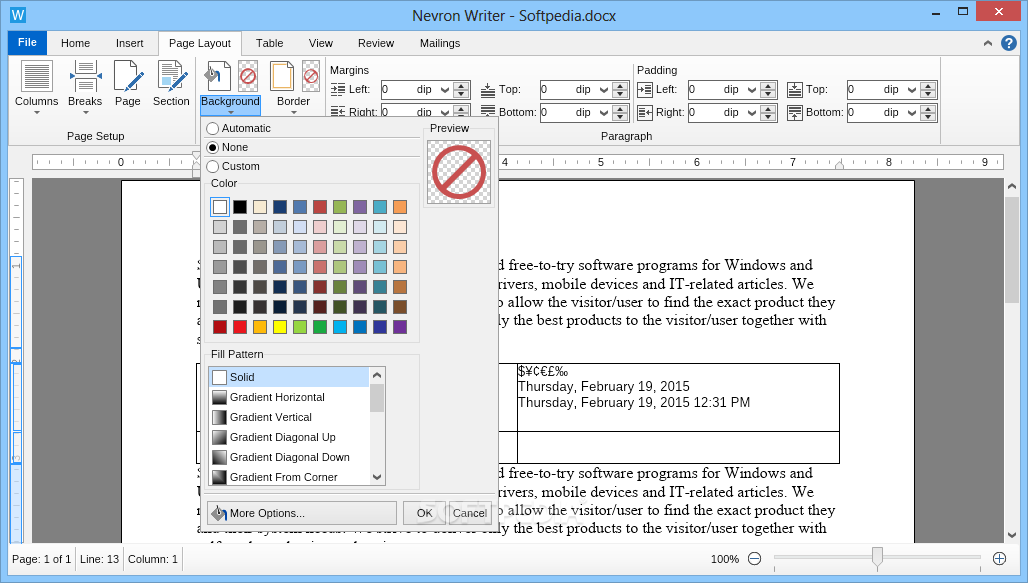1028x583 pixels.
Task: Open Padding Left unit dropdown
Action: (751, 90)
